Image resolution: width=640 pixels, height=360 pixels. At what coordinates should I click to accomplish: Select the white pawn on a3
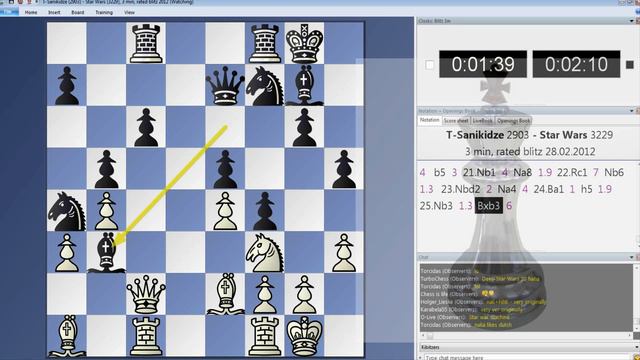click(x=67, y=253)
